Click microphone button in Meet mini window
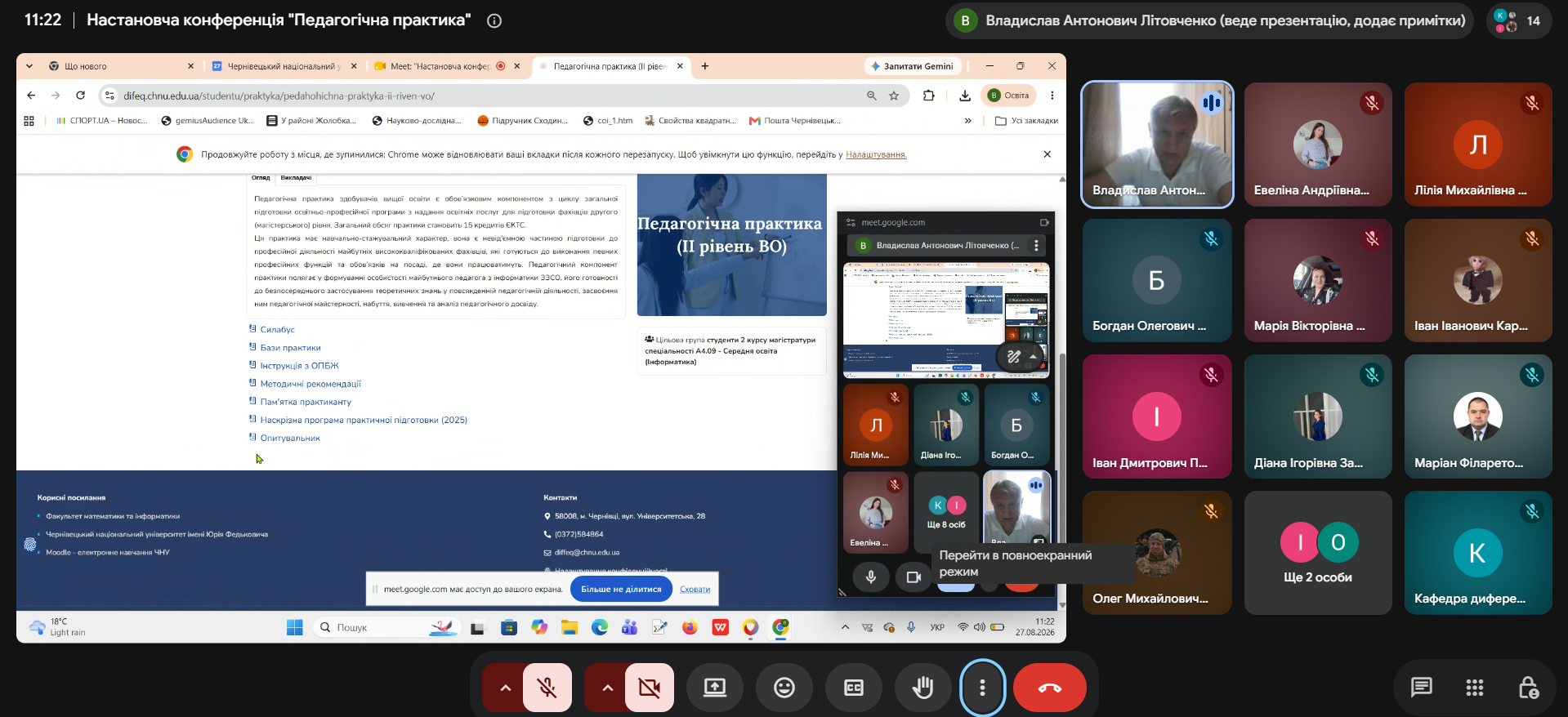The width and height of the screenshot is (1568, 717). [x=871, y=577]
